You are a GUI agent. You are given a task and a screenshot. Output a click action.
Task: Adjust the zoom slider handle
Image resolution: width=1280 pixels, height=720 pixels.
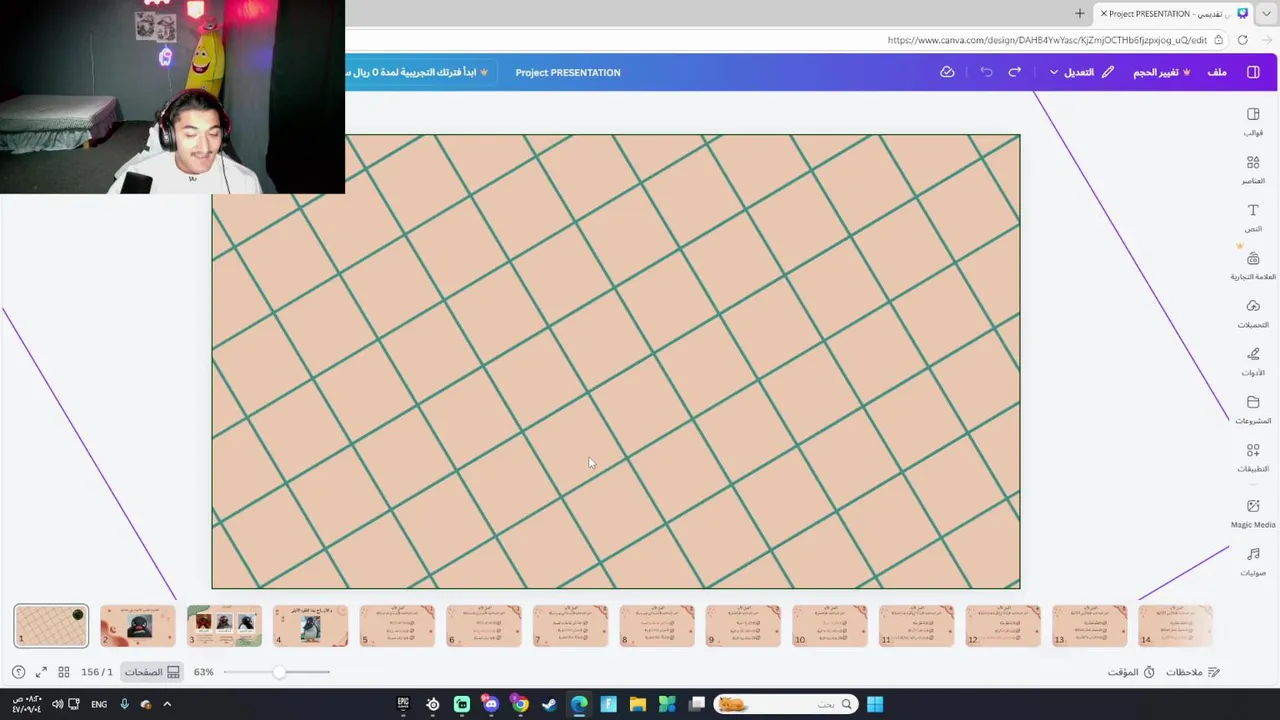279,672
